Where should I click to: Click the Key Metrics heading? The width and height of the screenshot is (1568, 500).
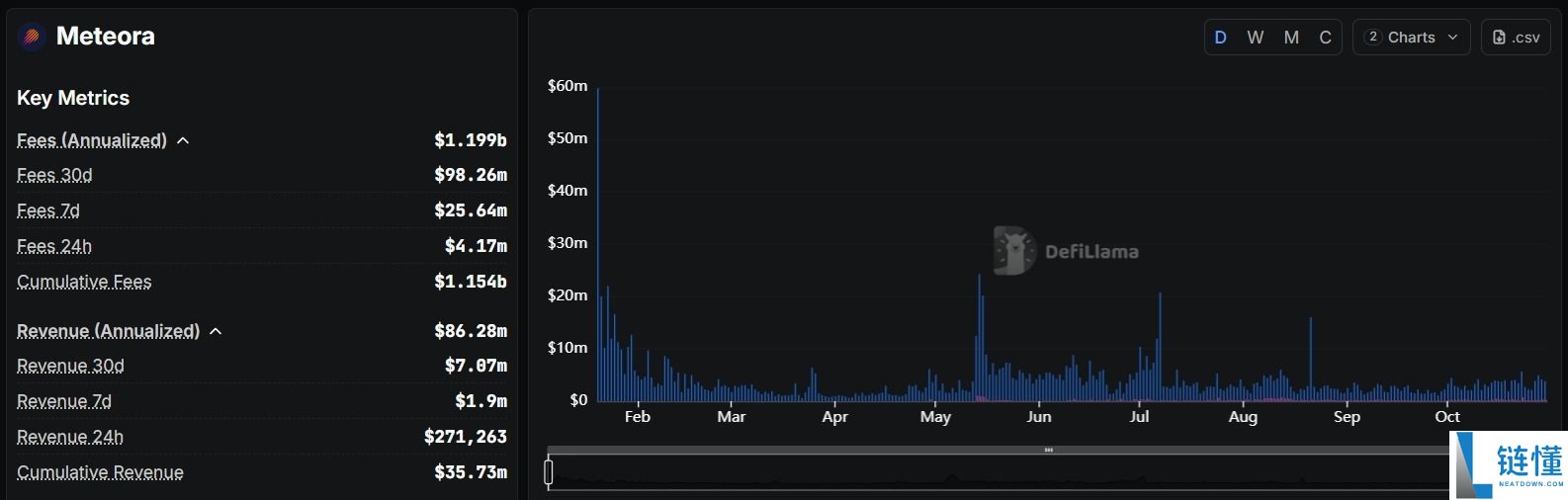click(73, 98)
